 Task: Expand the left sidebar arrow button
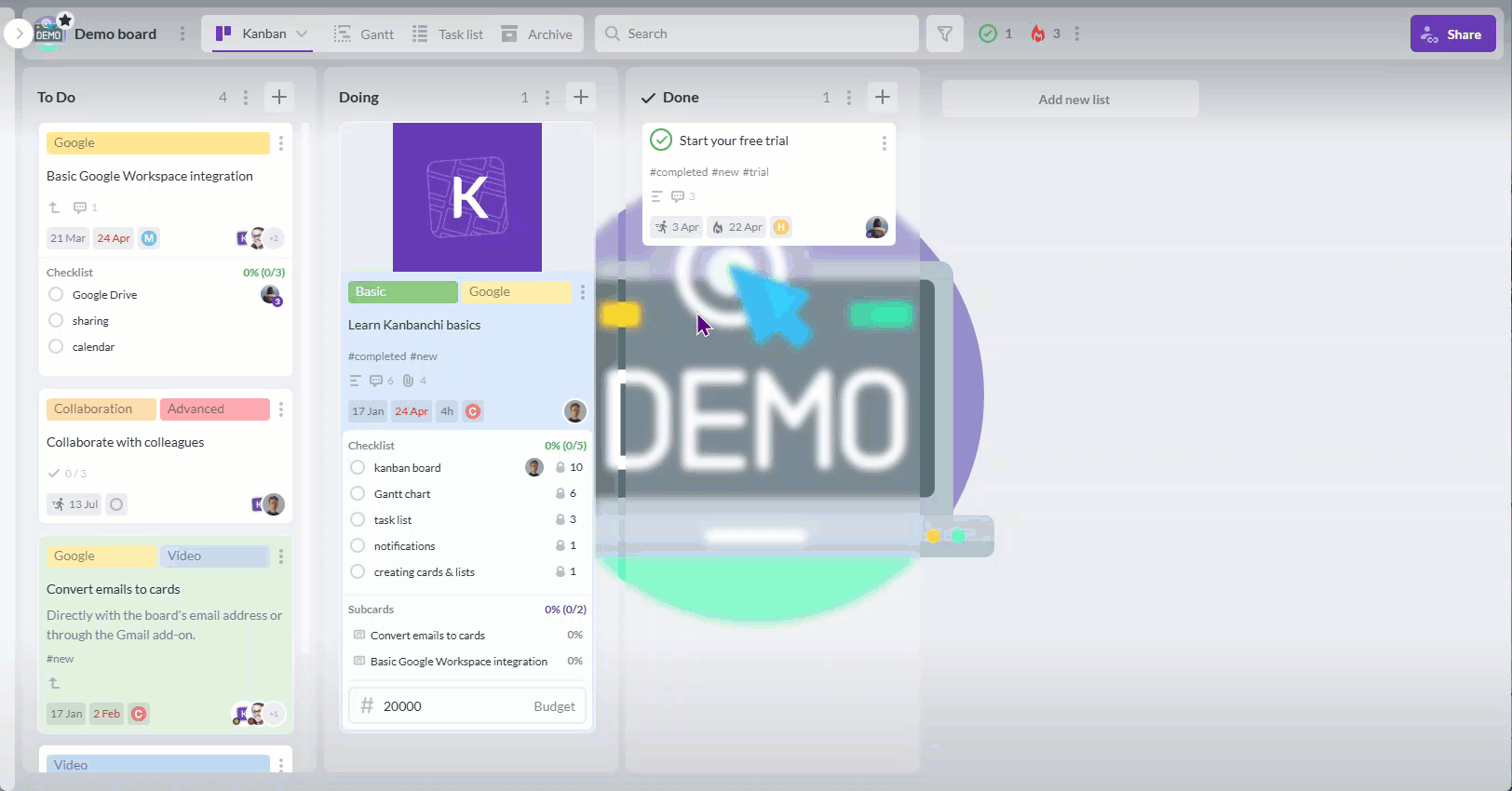tap(19, 34)
